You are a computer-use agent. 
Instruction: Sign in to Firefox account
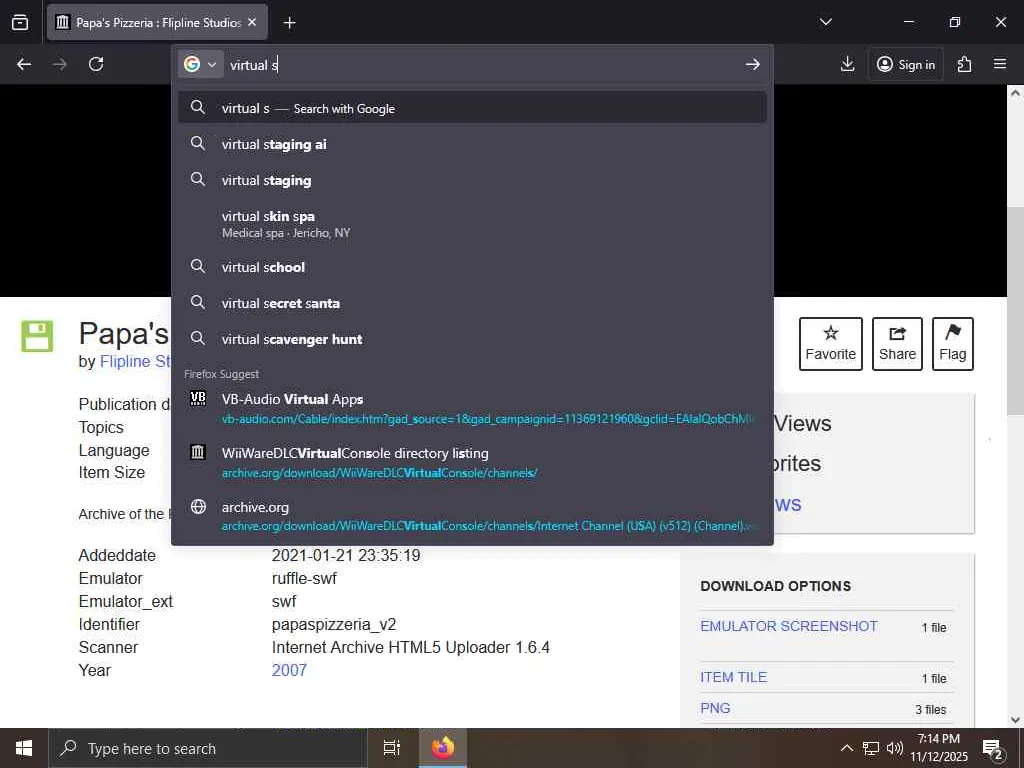pos(906,64)
